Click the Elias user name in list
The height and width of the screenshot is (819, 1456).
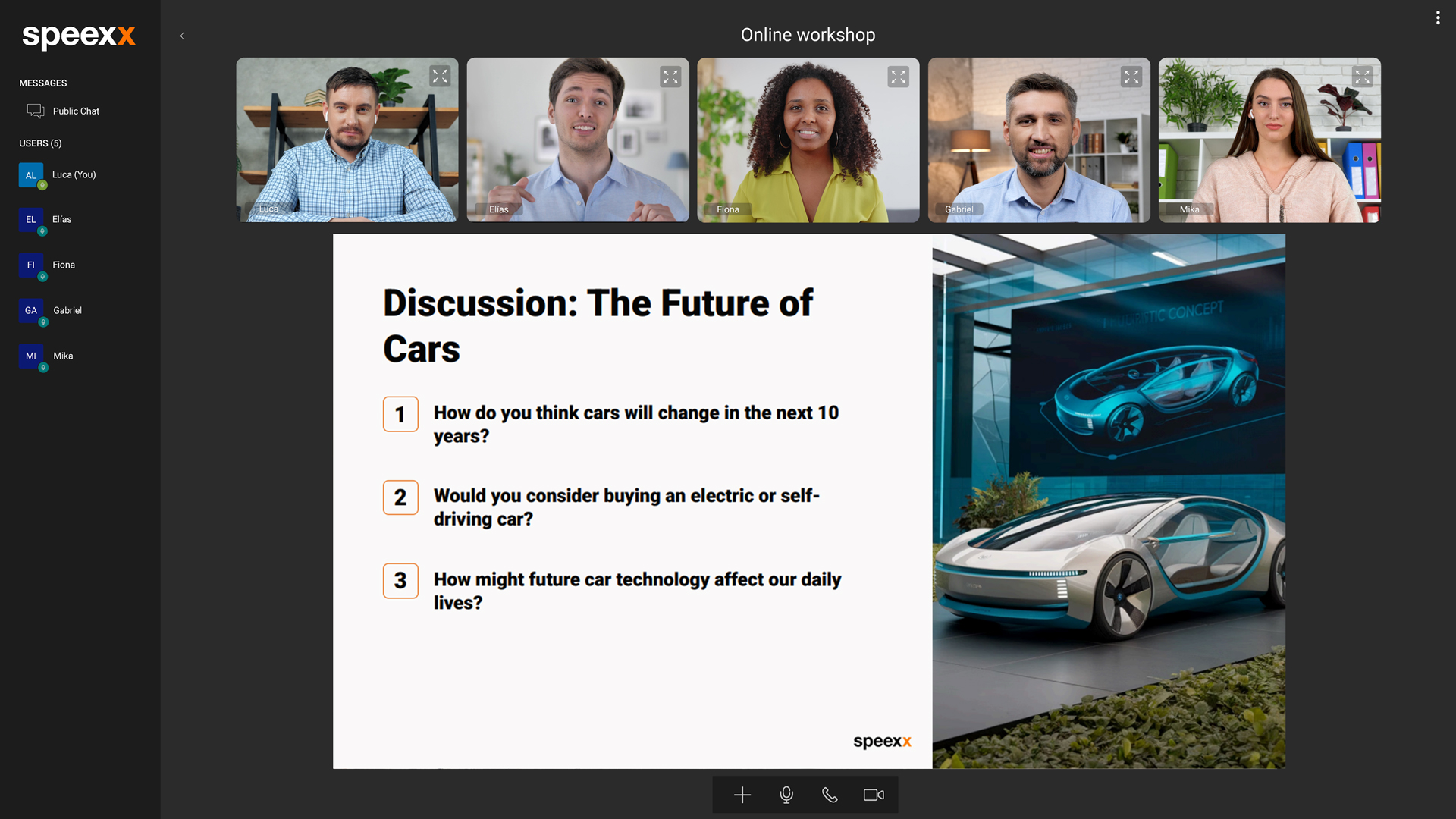(x=62, y=219)
